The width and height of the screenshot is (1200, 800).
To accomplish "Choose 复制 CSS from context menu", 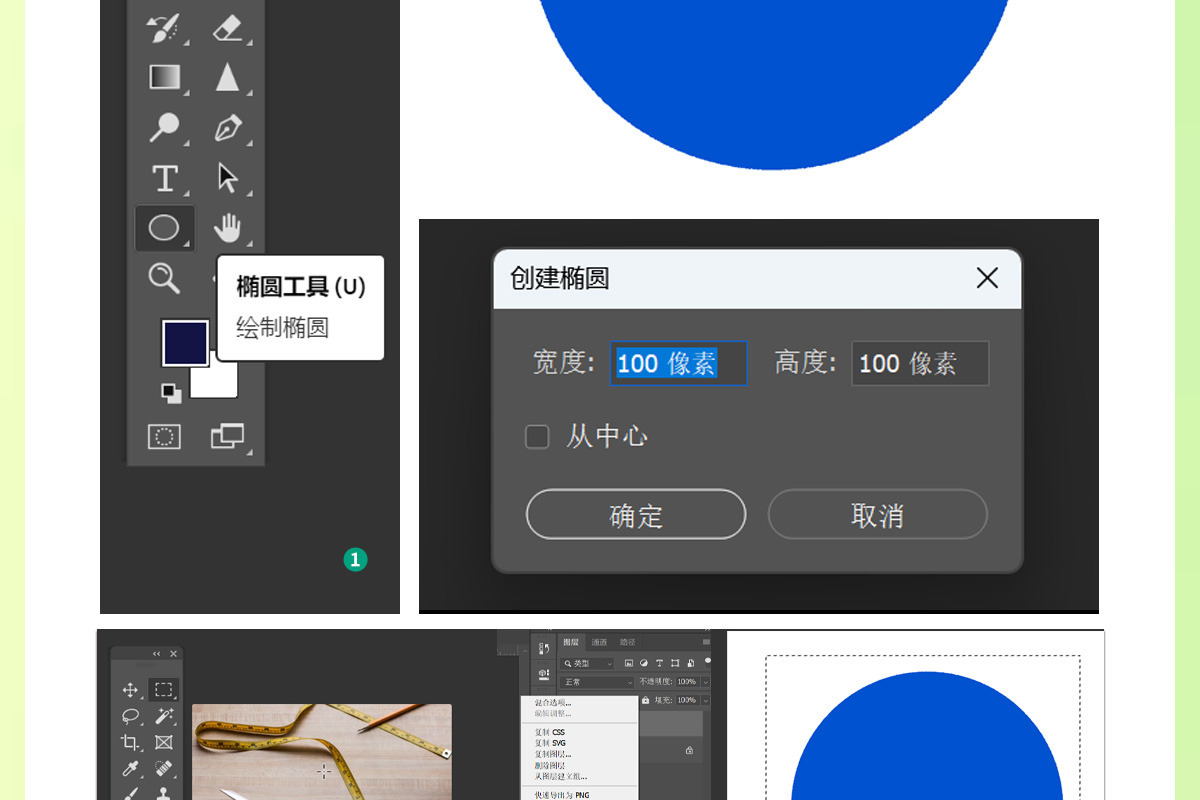I will tap(551, 732).
